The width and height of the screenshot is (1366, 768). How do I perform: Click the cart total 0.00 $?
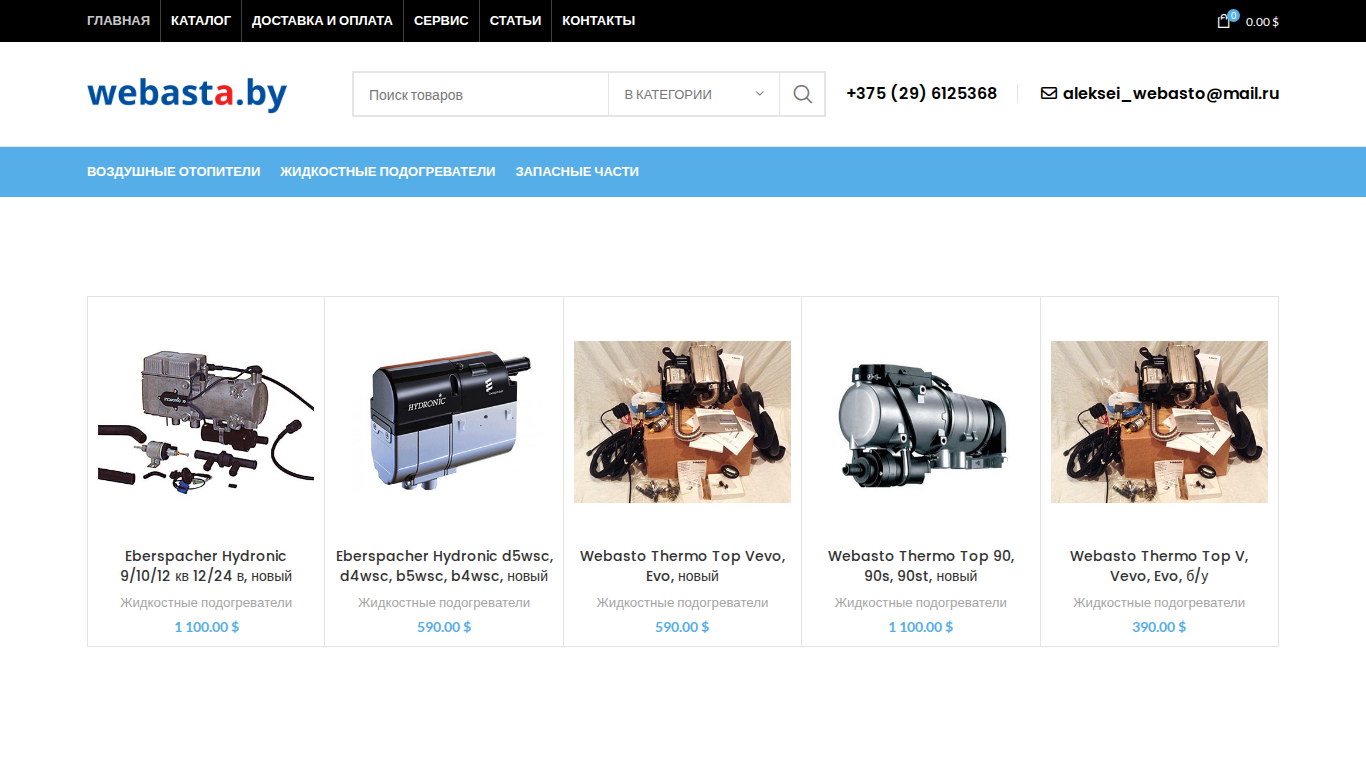click(1262, 22)
